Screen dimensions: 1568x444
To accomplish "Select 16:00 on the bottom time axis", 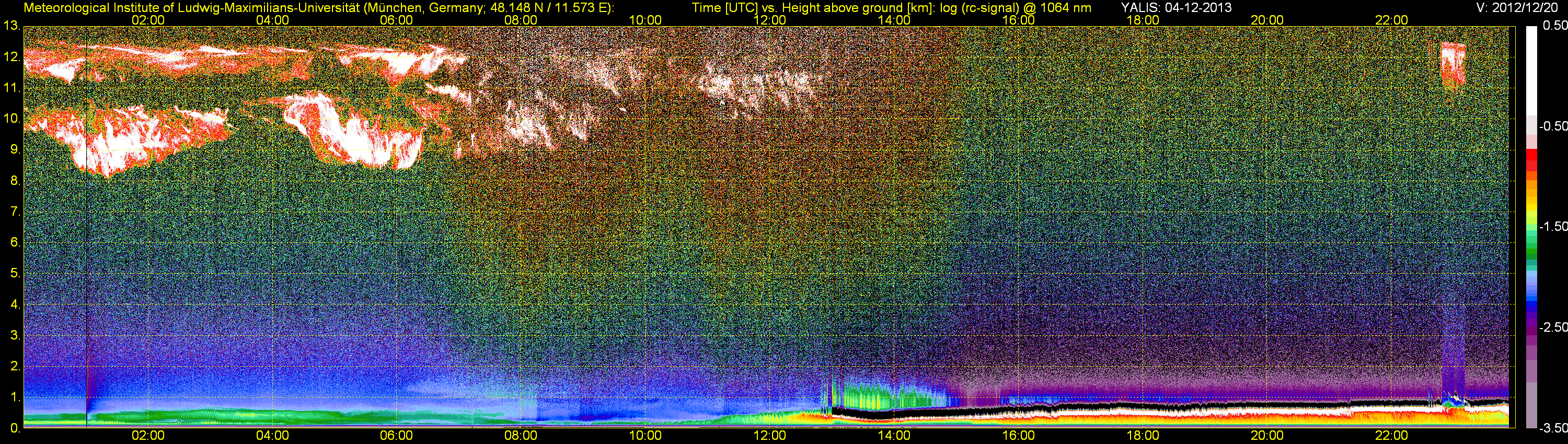I will (x=1018, y=436).
